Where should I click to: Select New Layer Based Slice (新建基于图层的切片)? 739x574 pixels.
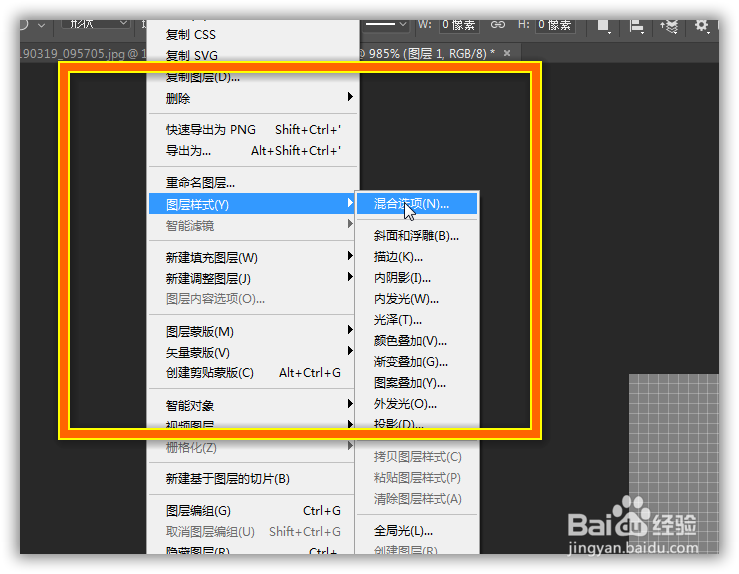tap(252, 479)
